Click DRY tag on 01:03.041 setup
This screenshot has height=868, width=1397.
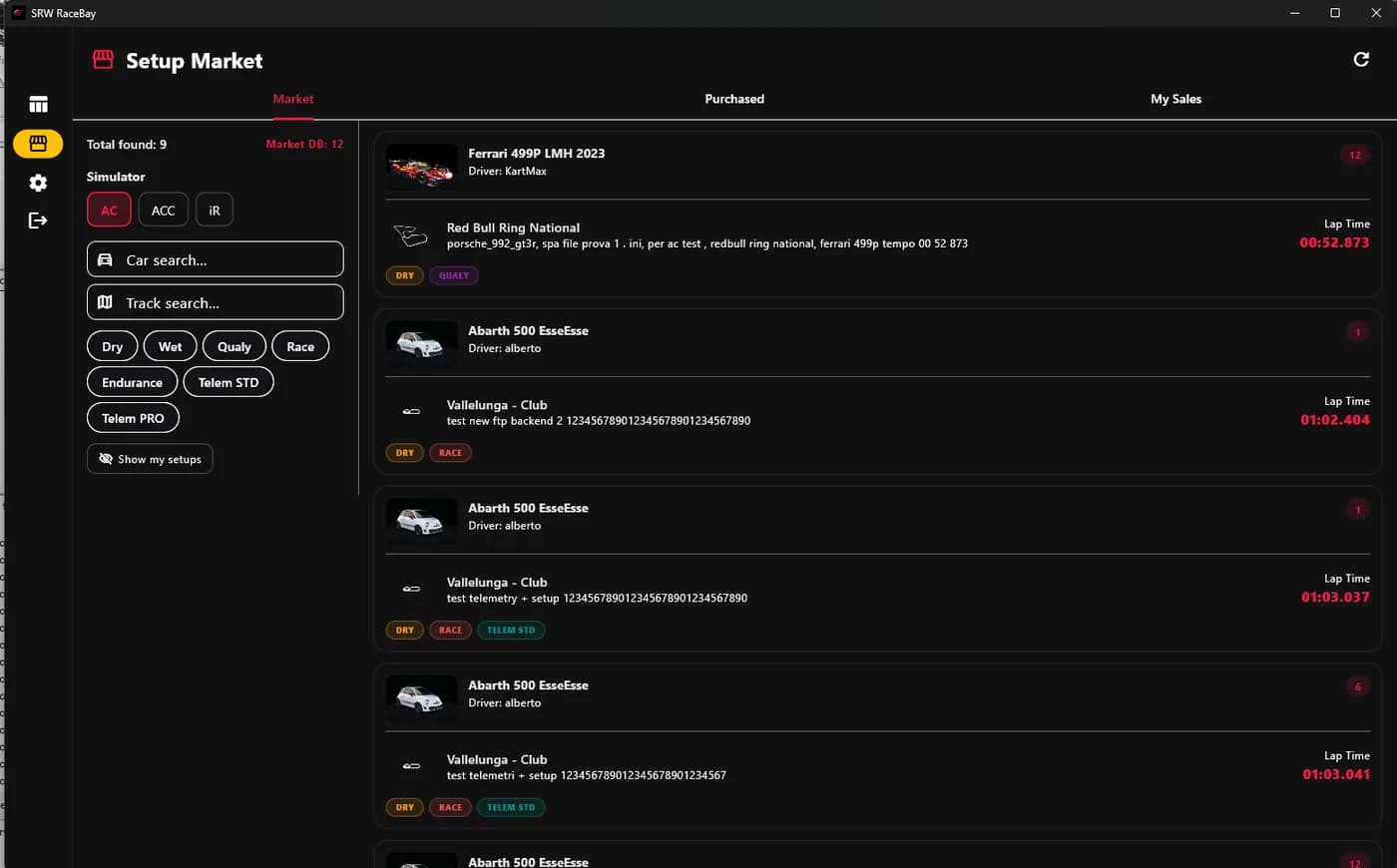(404, 808)
